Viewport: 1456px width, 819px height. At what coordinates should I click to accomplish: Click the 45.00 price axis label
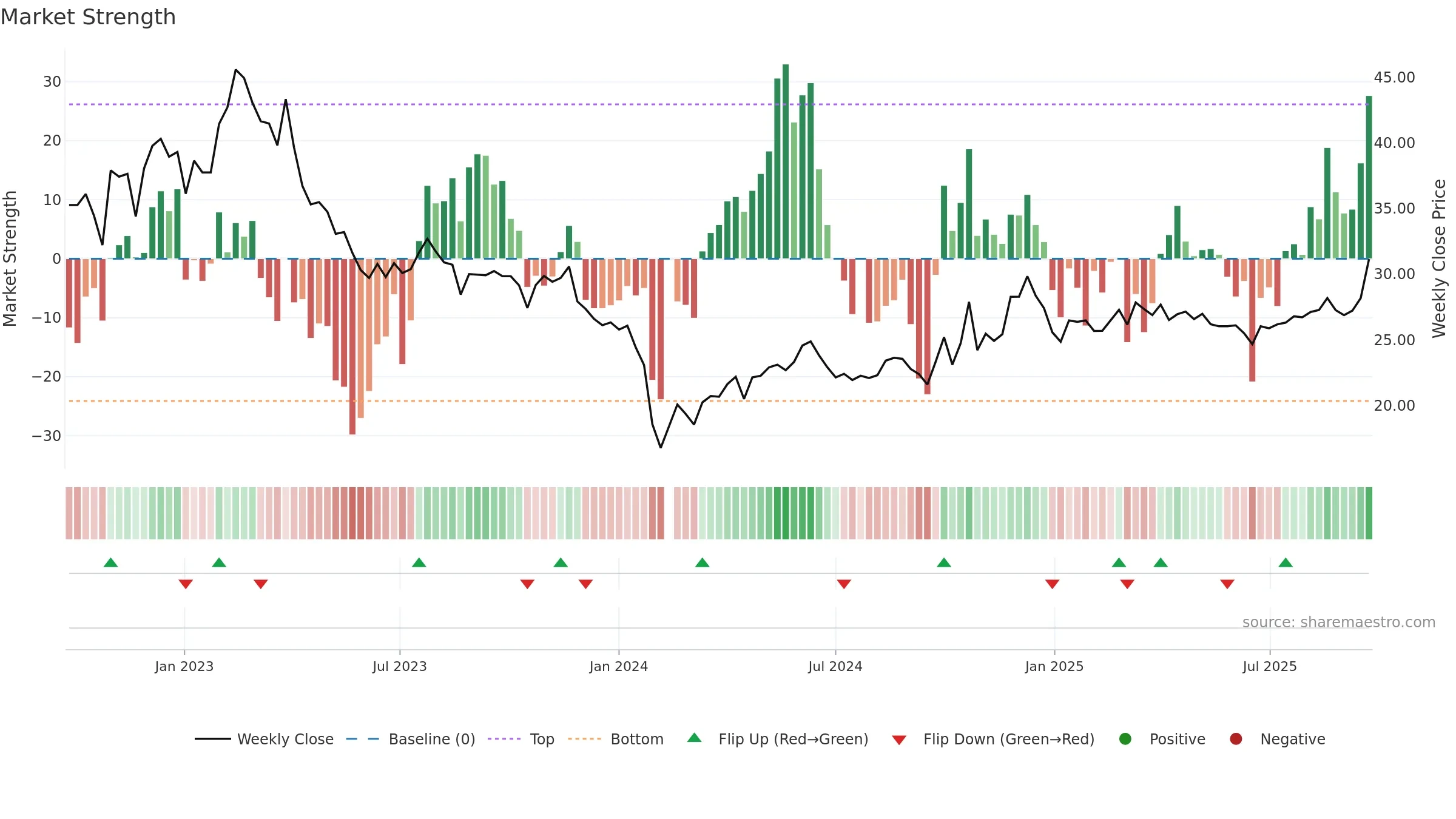(1394, 78)
